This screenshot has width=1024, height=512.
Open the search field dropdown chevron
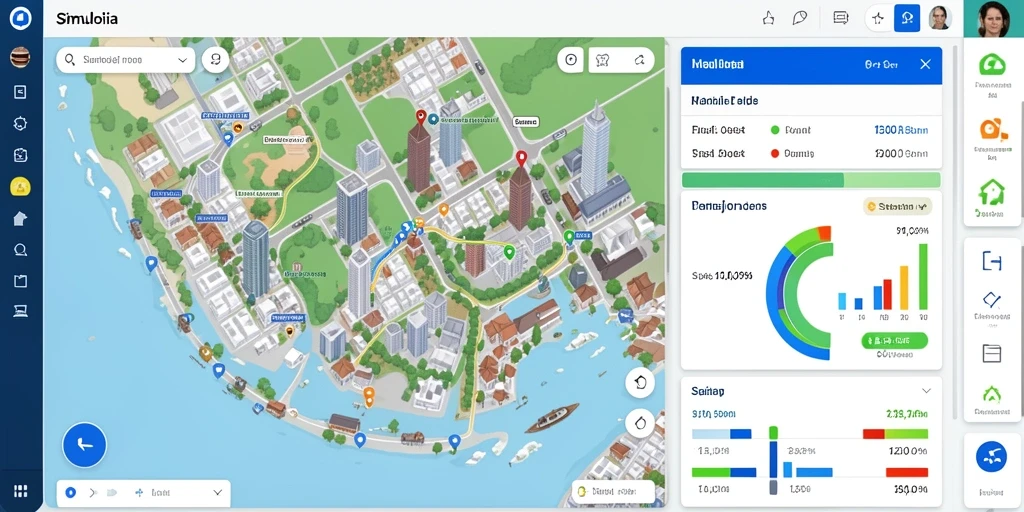(182, 60)
